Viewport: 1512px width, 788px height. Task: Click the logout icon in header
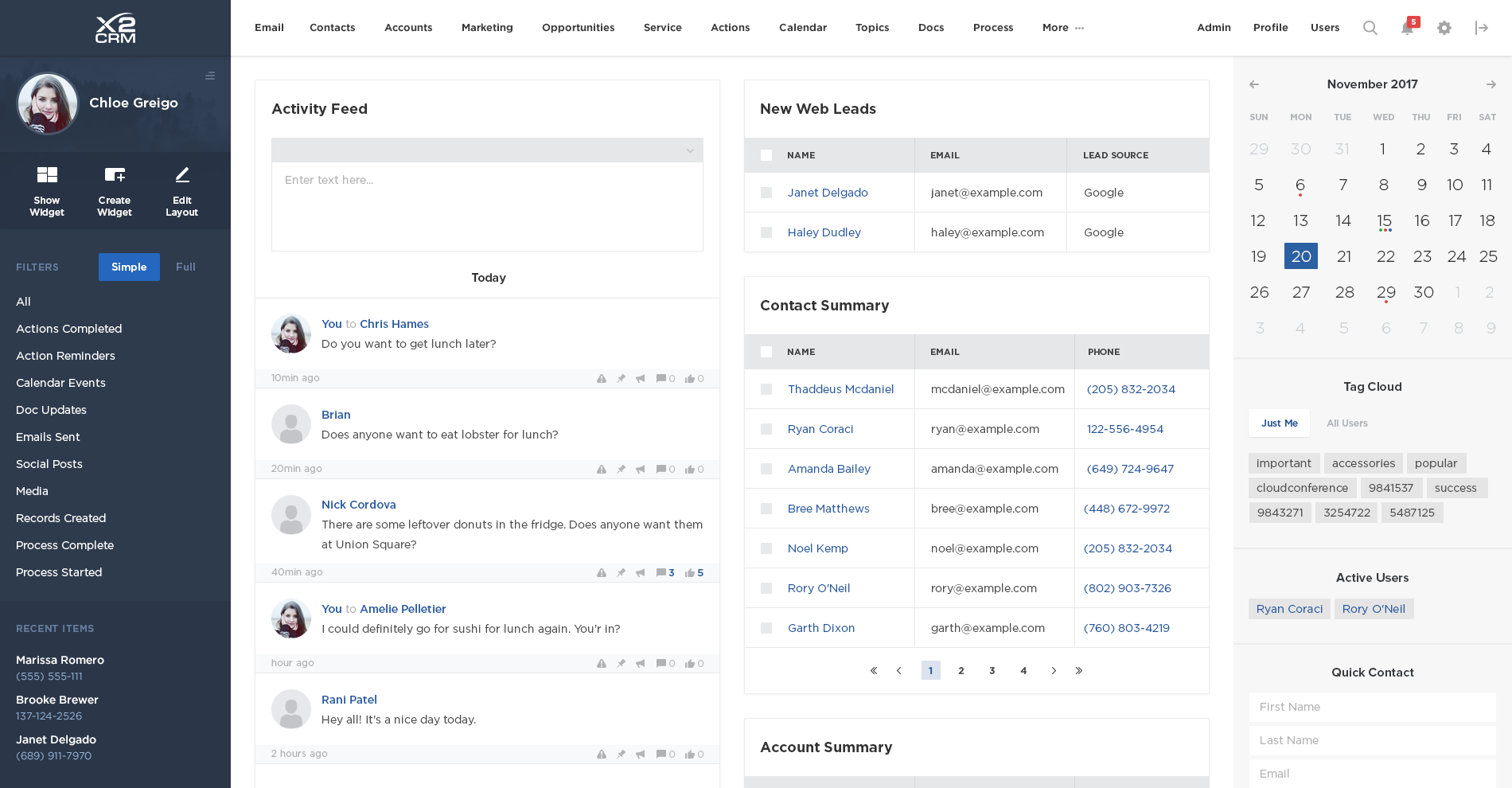[x=1481, y=28]
